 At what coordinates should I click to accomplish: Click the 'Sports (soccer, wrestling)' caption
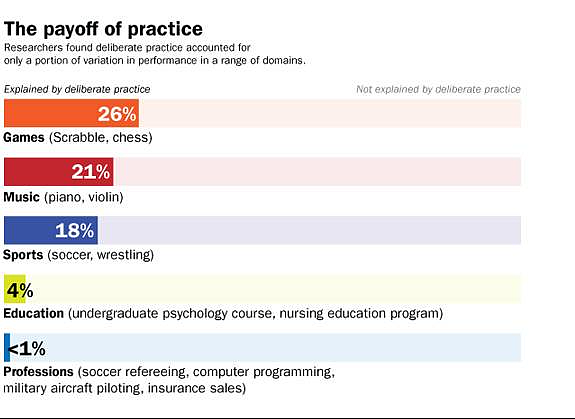[78, 255]
